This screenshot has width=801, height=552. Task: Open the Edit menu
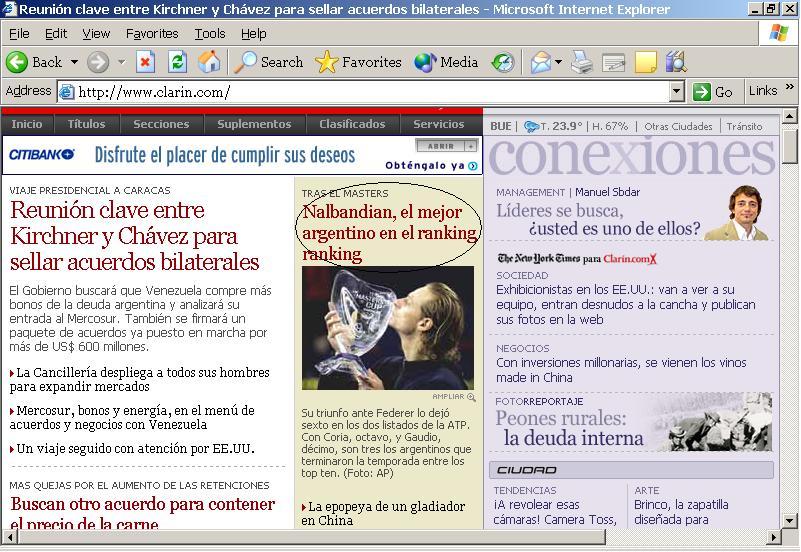pyautogui.click(x=56, y=34)
